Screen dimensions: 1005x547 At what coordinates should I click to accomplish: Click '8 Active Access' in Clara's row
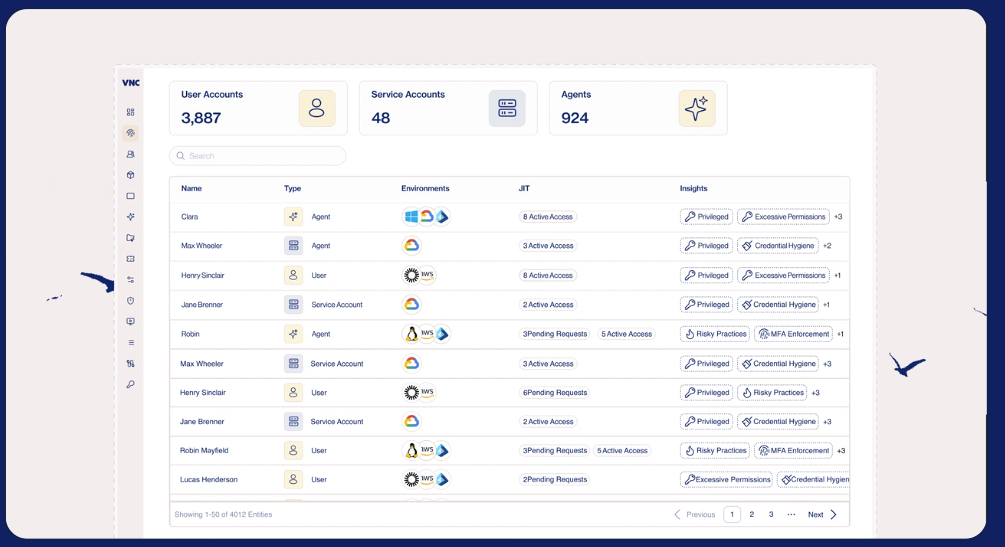pos(548,217)
